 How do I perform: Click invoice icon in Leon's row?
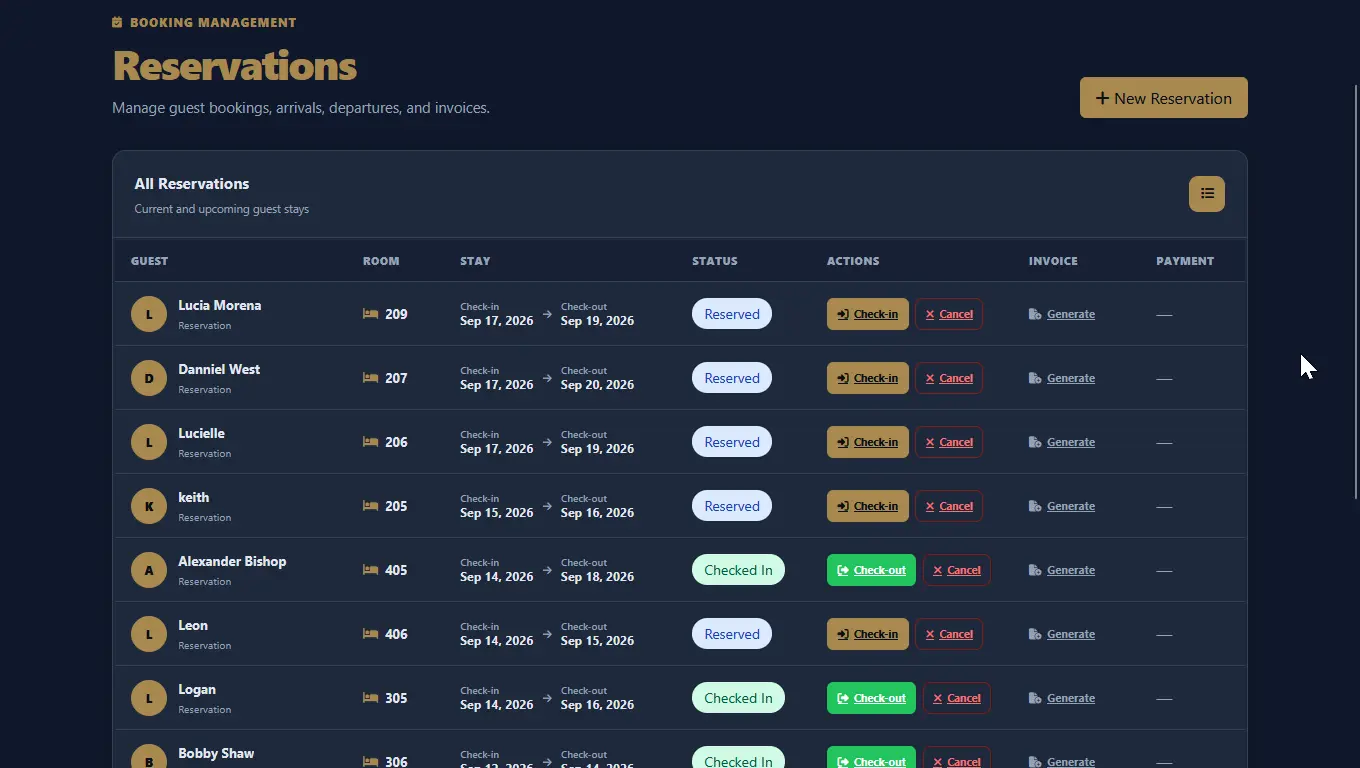(x=1035, y=634)
